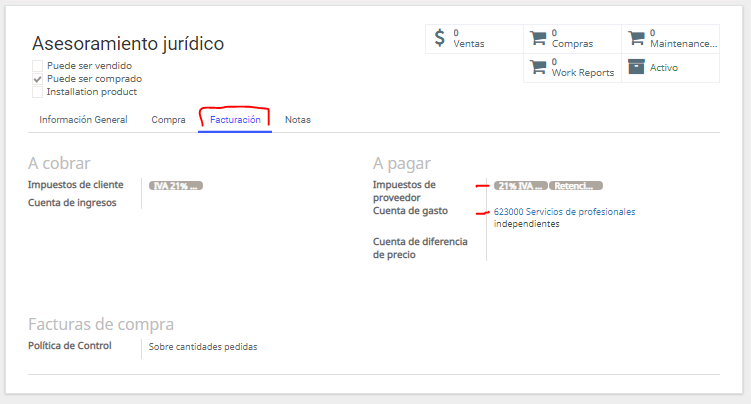Click the Impuestos de cliente label
Screen dimensions: 751x404
click(76, 185)
